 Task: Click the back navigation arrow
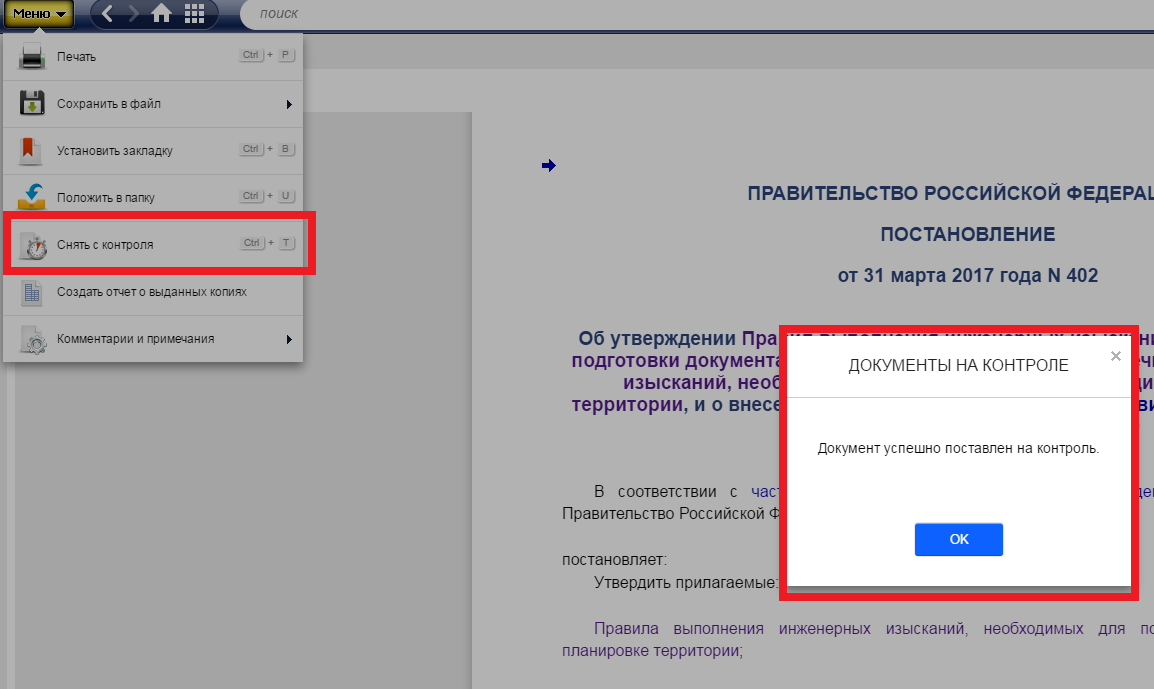point(108,14)
